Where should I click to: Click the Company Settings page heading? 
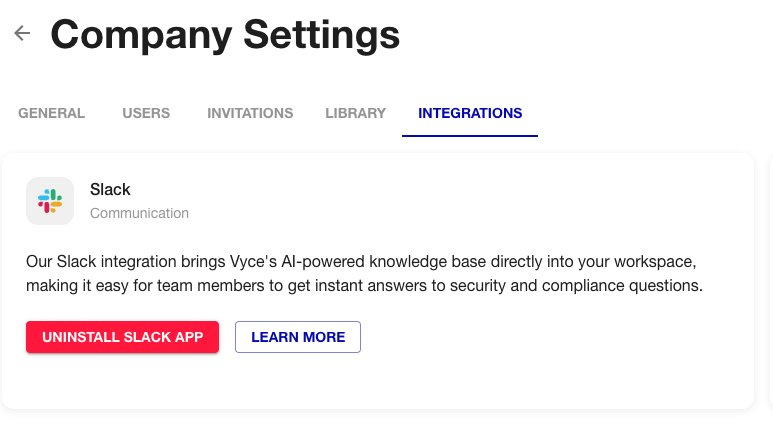[225, 35]
